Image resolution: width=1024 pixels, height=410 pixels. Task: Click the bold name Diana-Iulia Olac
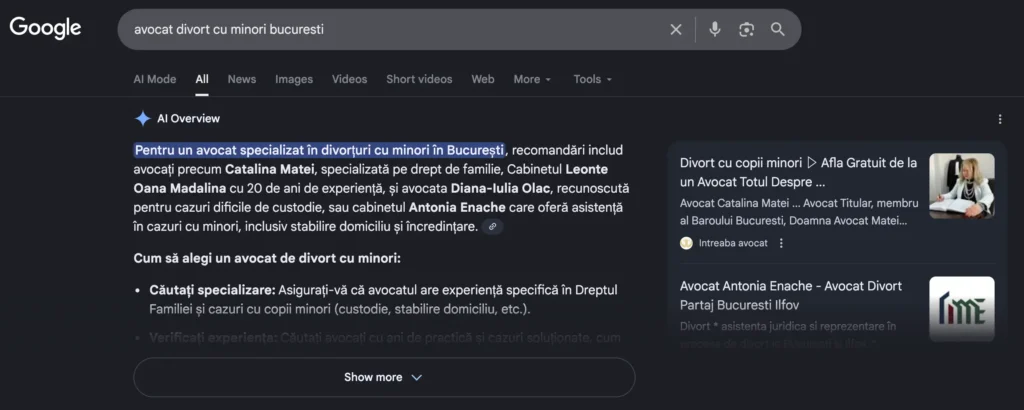(502, 189)
